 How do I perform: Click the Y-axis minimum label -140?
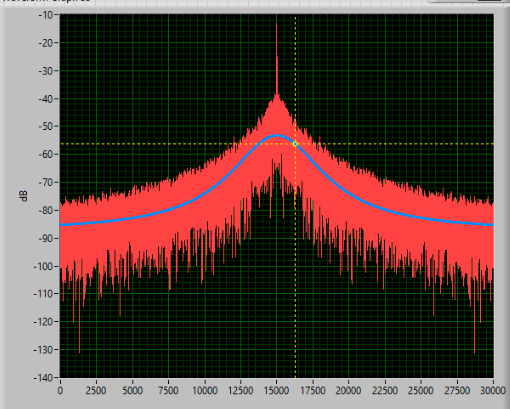(43, 378)
